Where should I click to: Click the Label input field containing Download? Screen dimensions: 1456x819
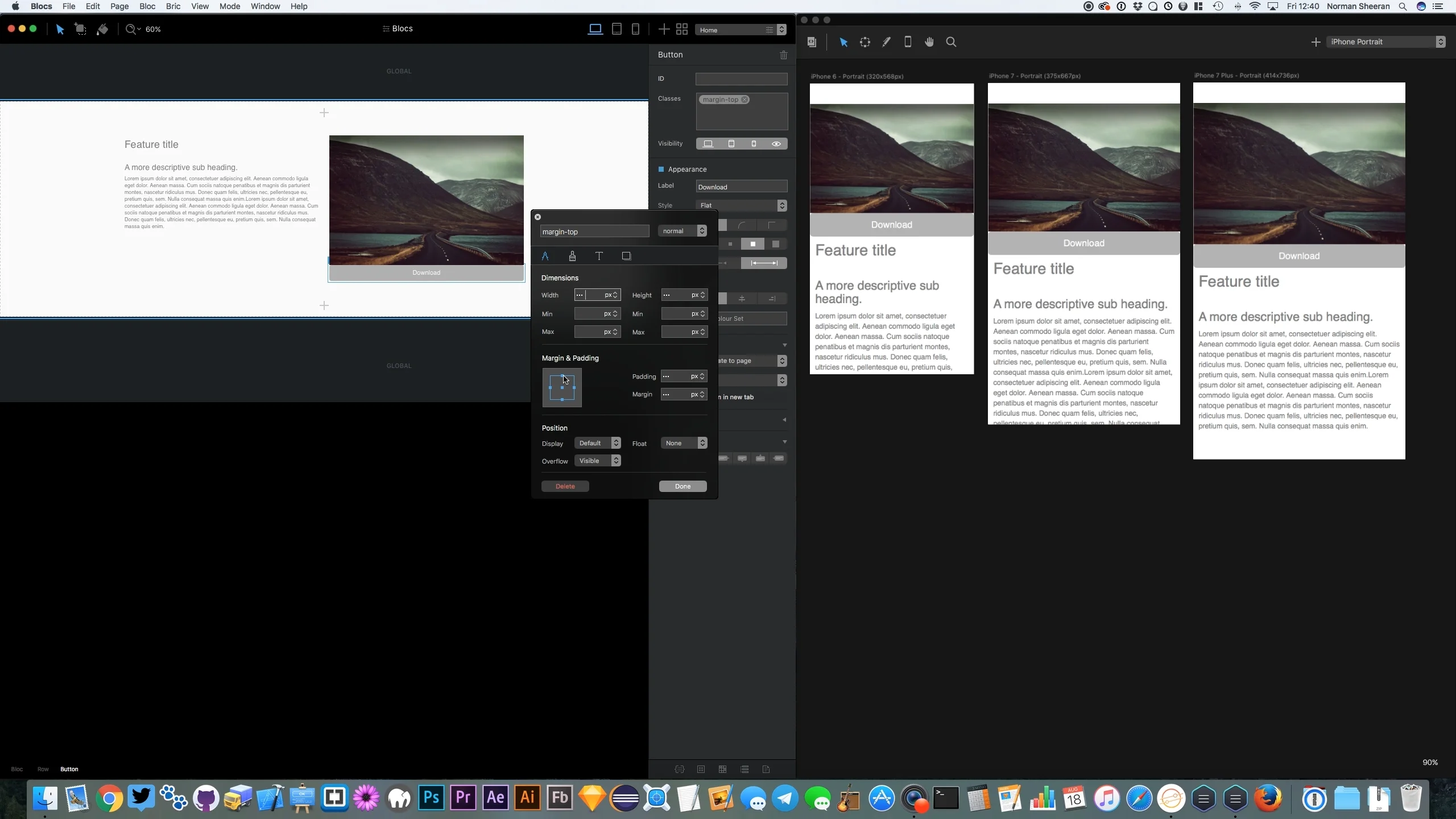pyautogui.click(x=741, y=187)
